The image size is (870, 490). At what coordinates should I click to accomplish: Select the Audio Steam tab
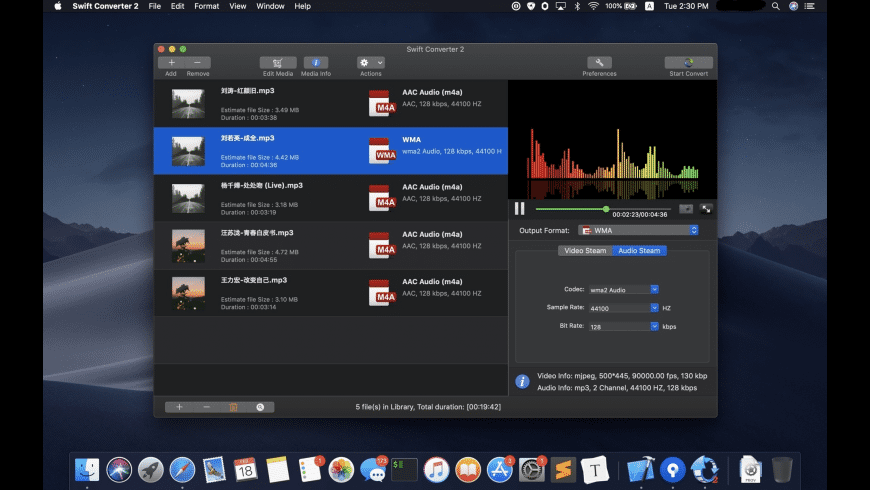click(x=639, y=251)
